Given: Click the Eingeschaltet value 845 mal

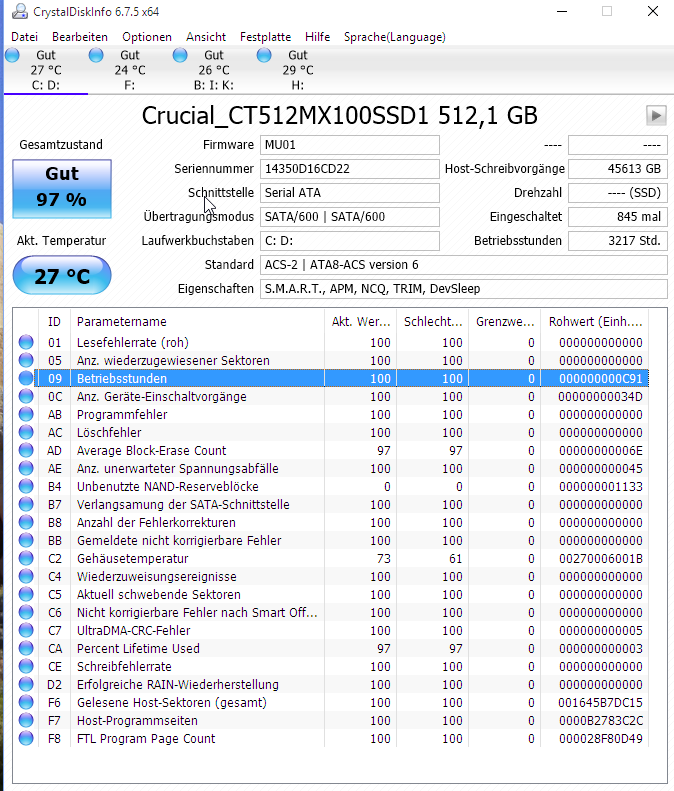Looking at the screenshot, I should pos(618,217).
